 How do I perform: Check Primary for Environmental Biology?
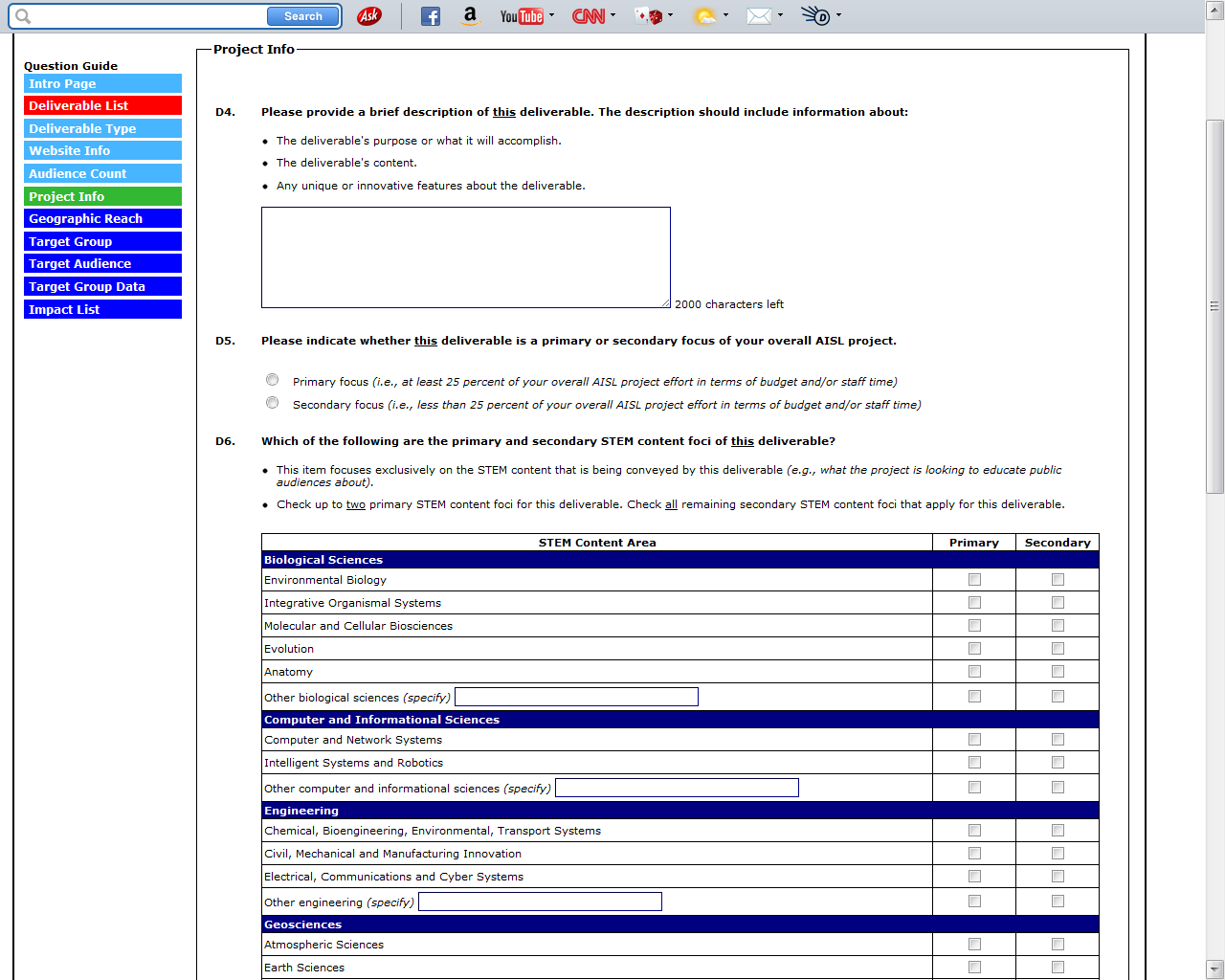click(974, 580)
